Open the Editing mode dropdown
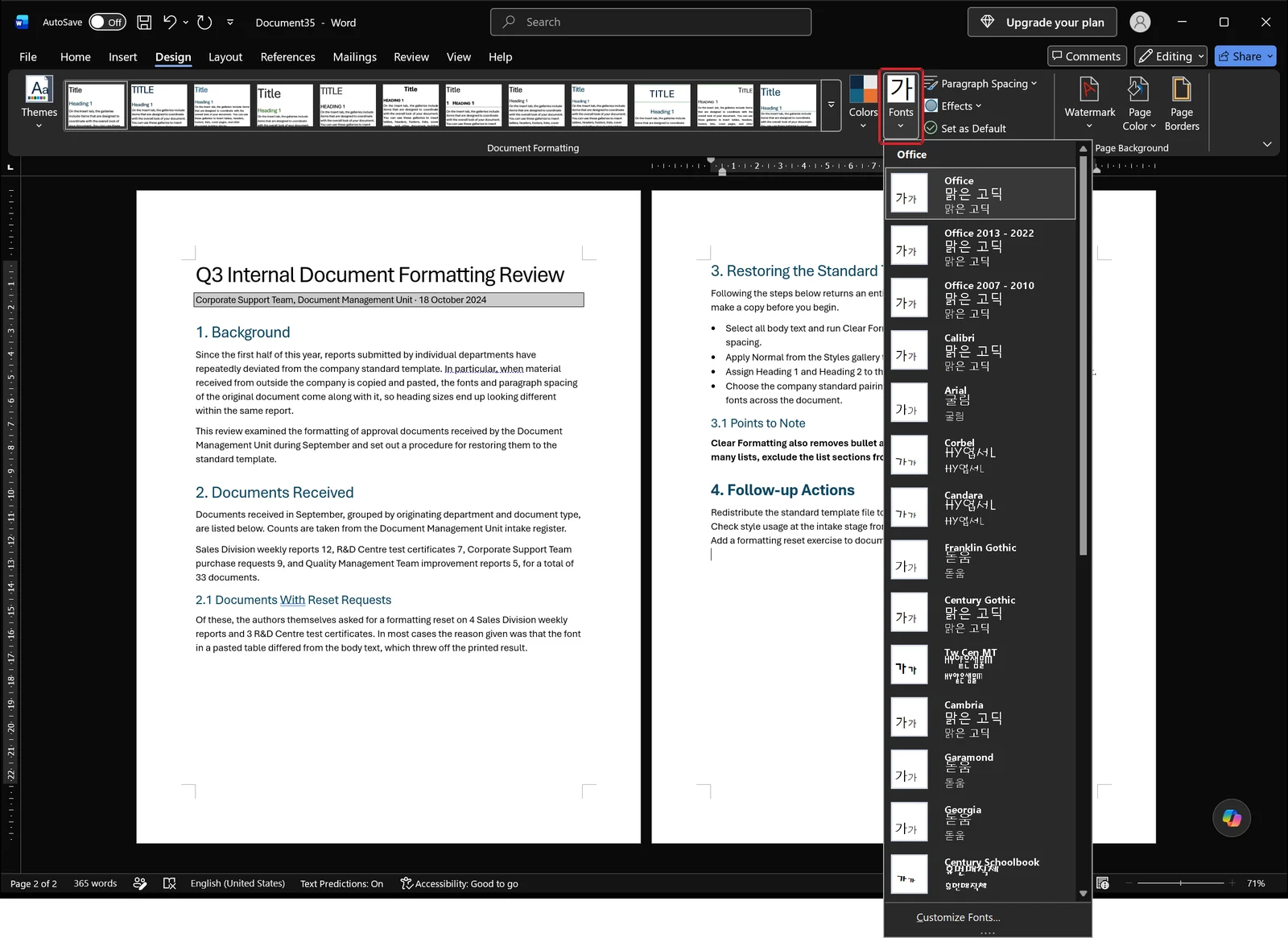This screenshot has width=1288, height=938. point(1170,56)
